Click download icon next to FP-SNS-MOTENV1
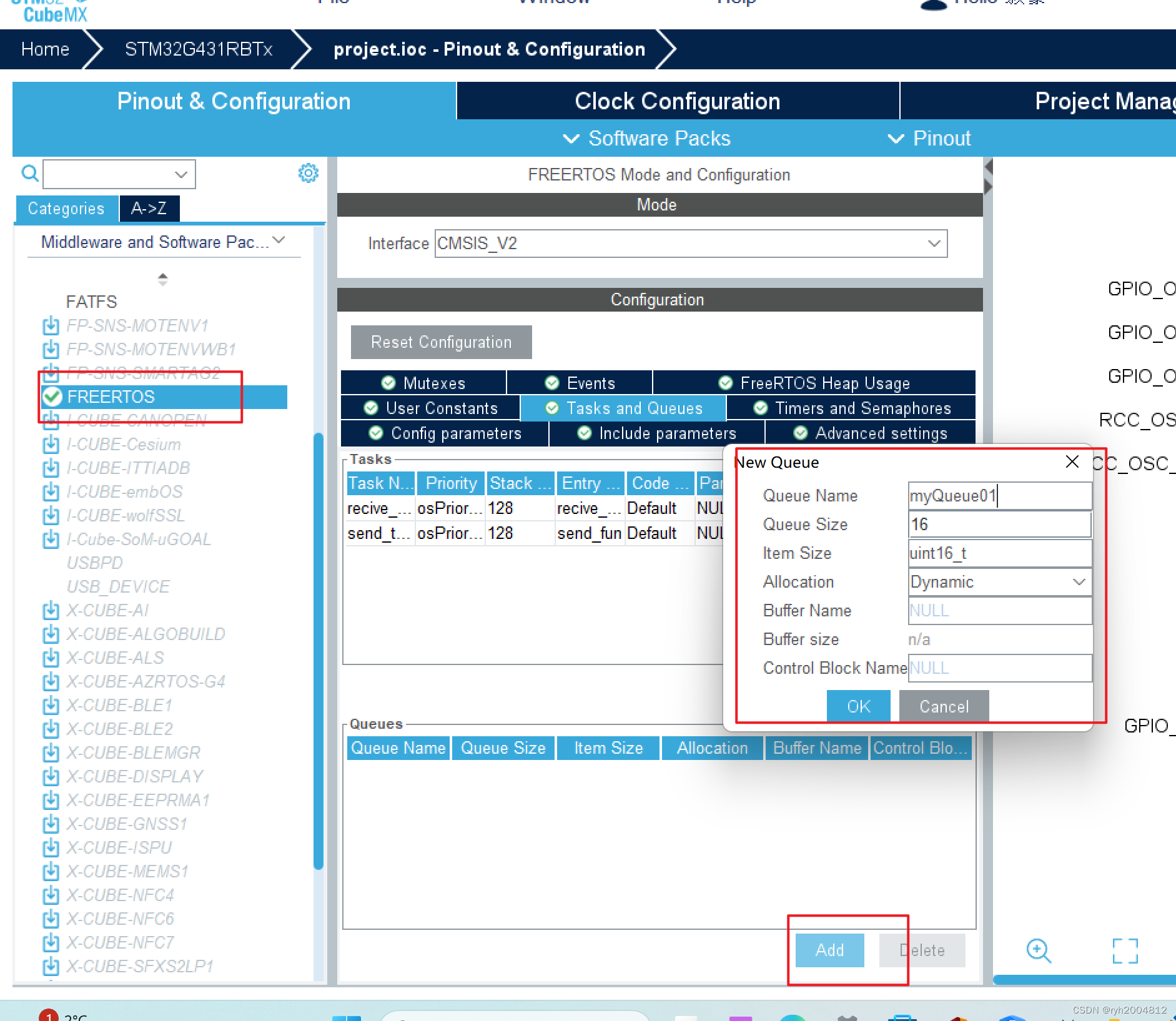1176x1021 pixels. click(x=51, y=325)
